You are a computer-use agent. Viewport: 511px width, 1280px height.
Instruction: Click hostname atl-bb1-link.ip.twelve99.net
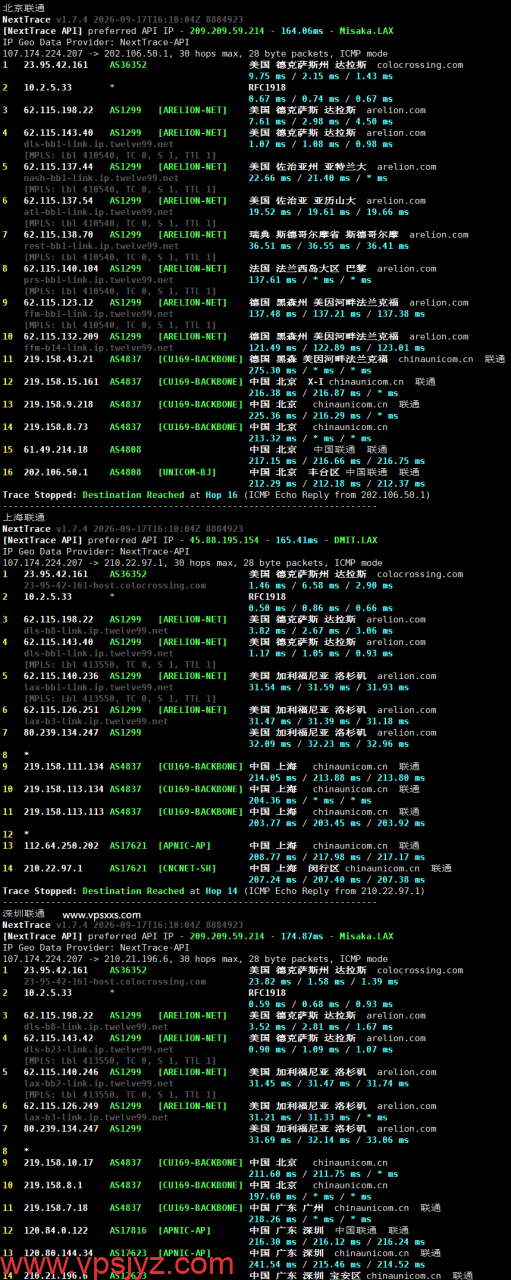point(98,212)
